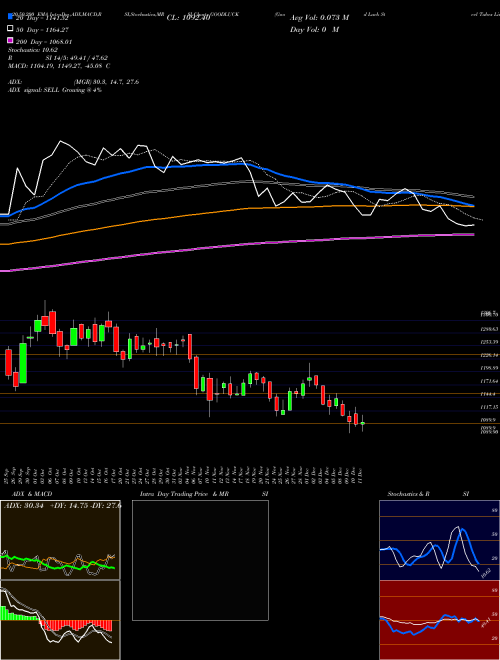500x660 pixels.
Task: Click the "Stochastics: 10.62" reading
Action: click(x=33, y=50)
